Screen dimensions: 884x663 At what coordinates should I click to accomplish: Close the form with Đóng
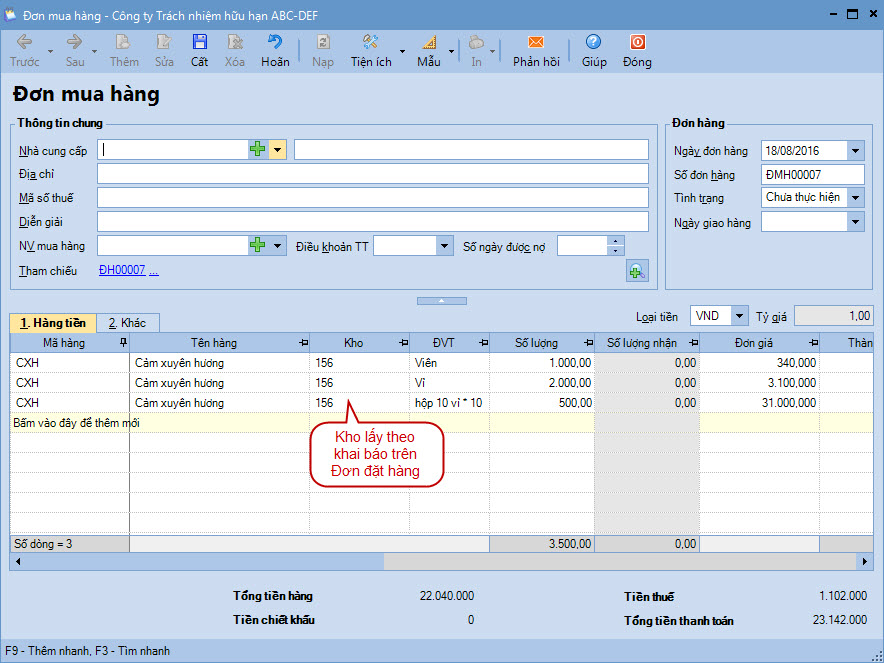point(637,50)
